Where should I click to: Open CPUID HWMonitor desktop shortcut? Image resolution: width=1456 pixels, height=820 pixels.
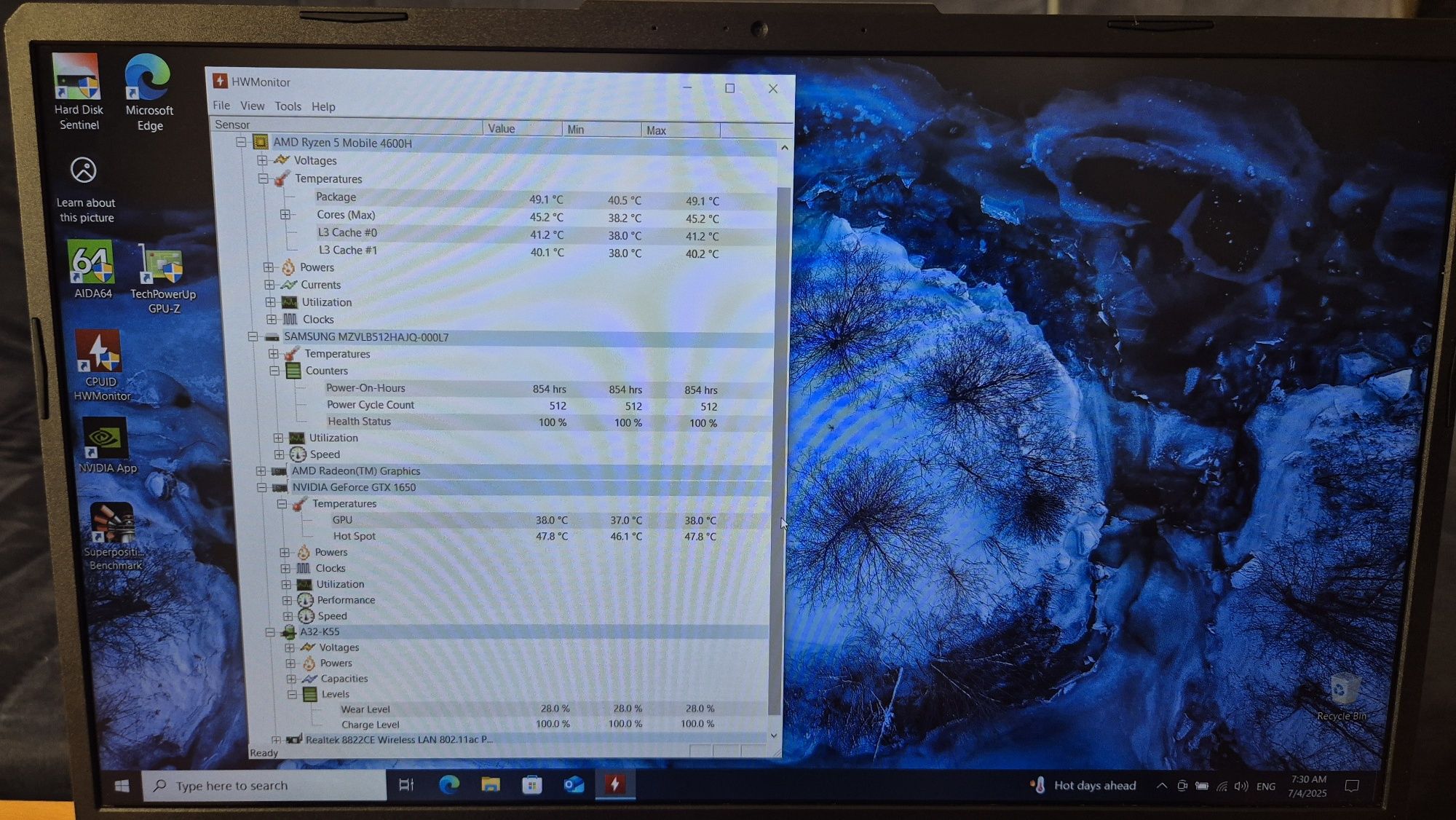pyautogui.click(x=101, y=366)
